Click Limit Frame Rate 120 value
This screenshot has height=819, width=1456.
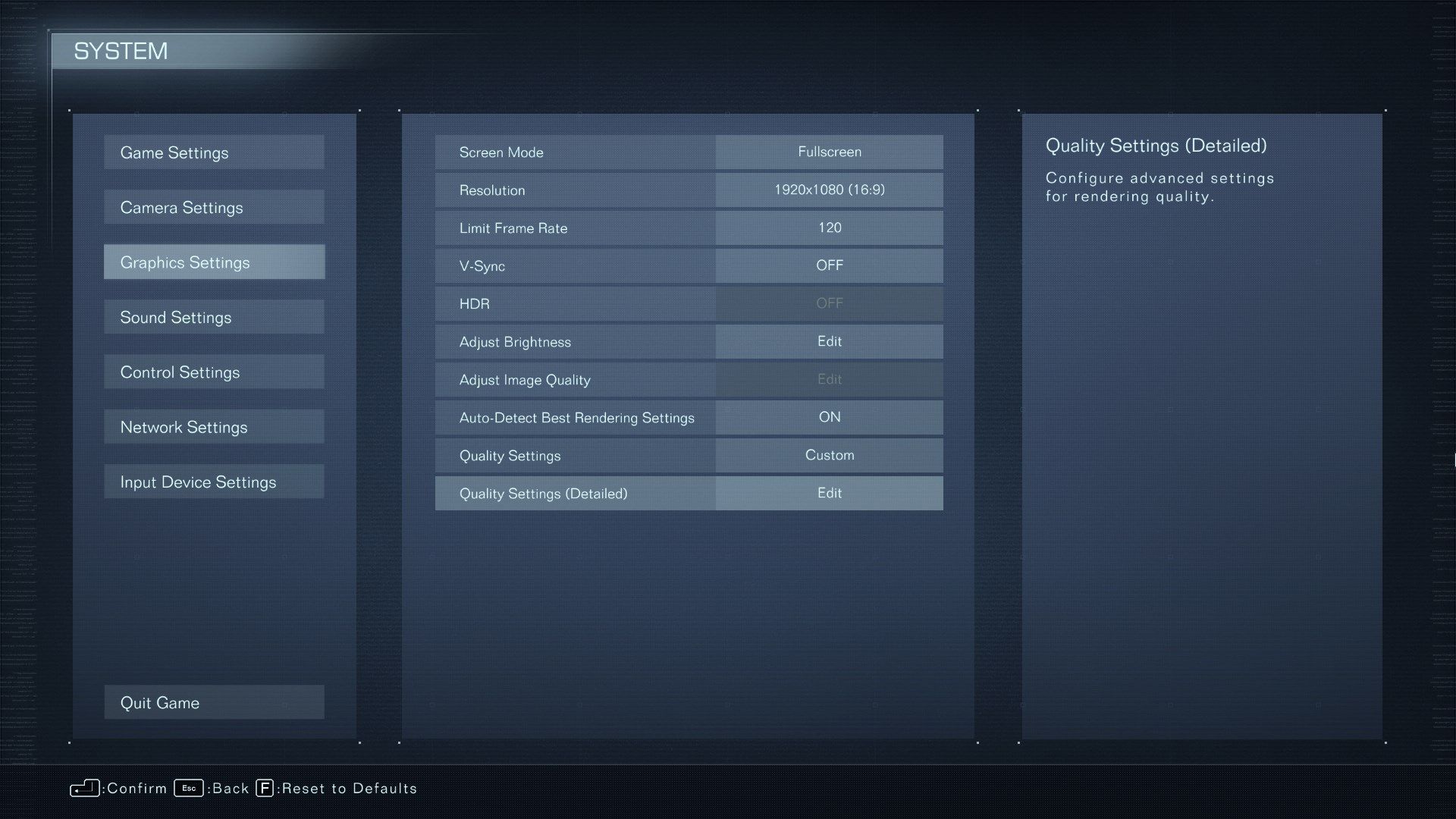(x=829, y=227)
